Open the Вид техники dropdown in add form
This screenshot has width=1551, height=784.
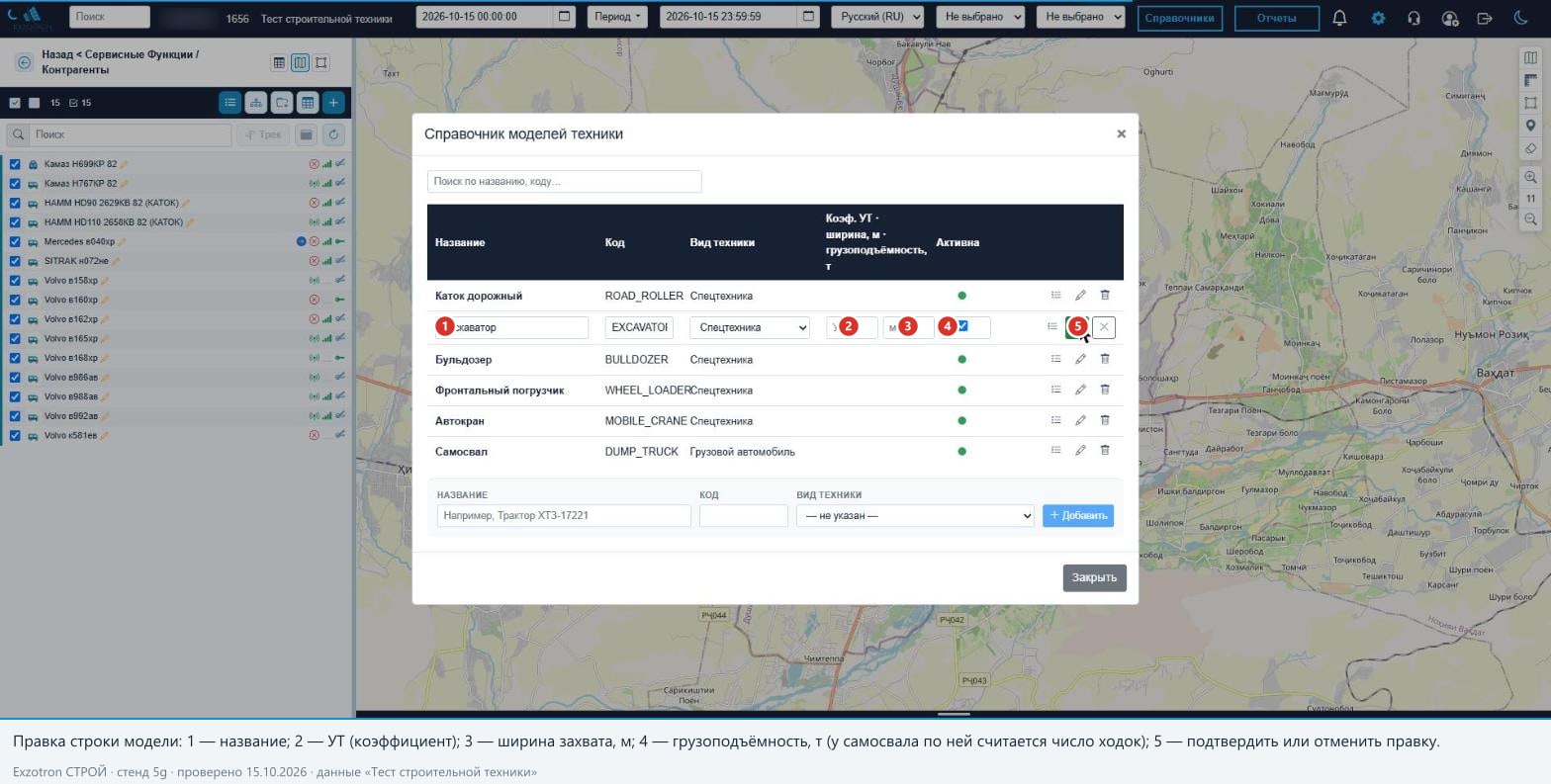click(x=915, y=515)
